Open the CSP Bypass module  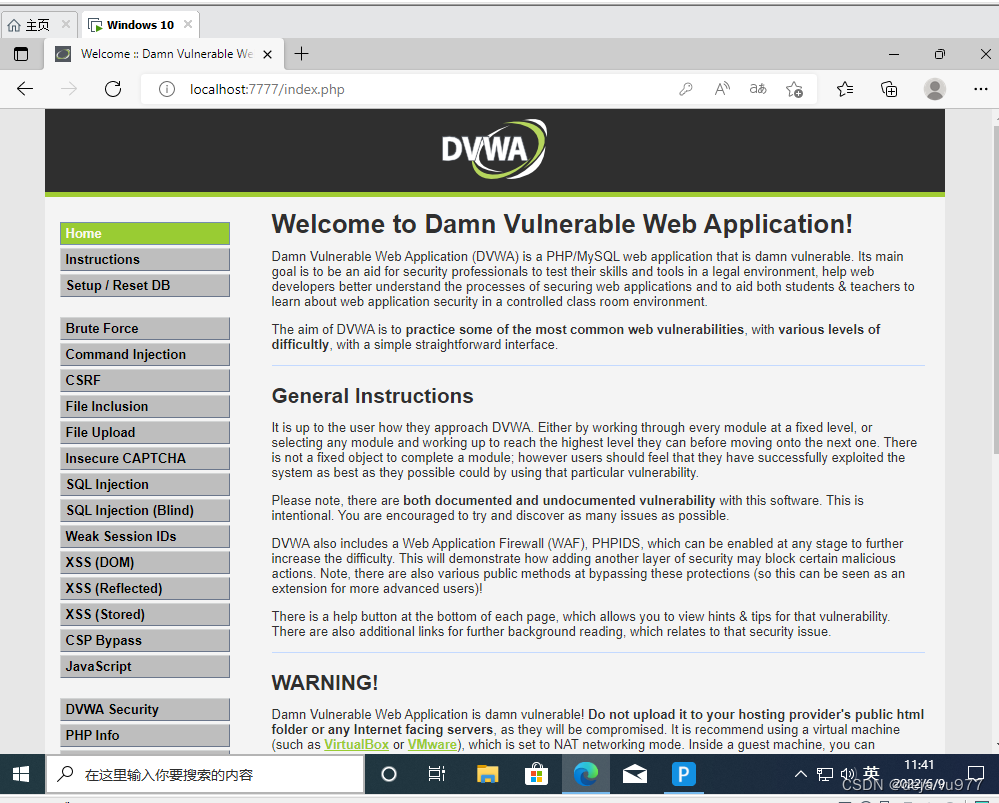145,640
